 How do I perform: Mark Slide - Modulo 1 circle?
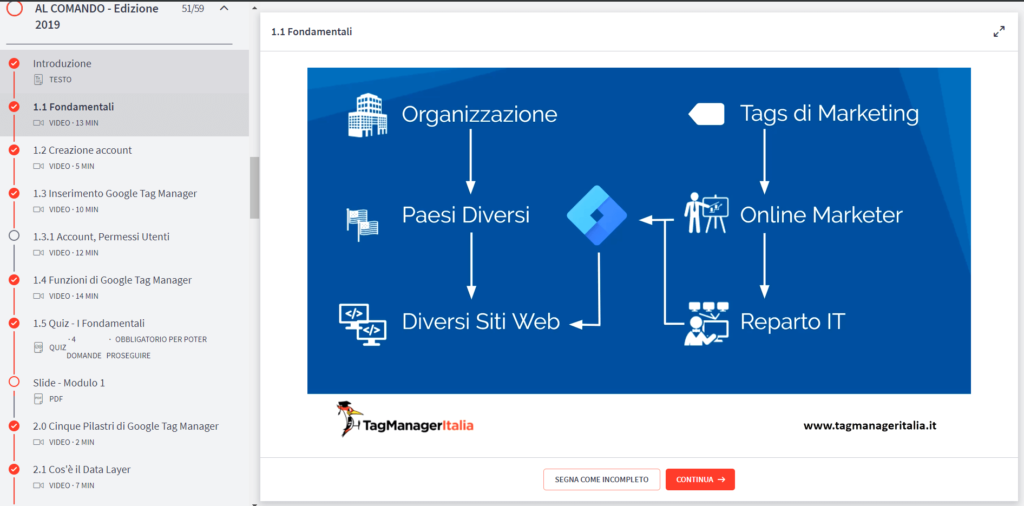(14, 382)
